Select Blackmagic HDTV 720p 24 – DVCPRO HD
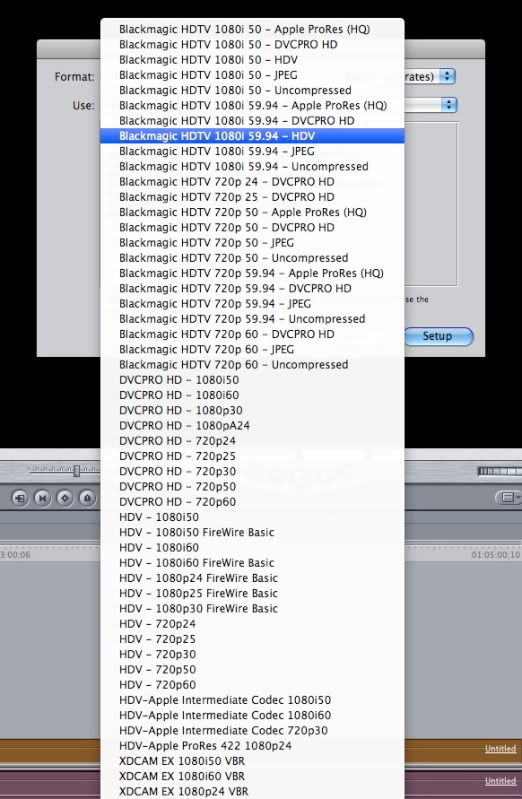This screenshot has width=522, height=799. pyautogui.click(x=252, y=182)
